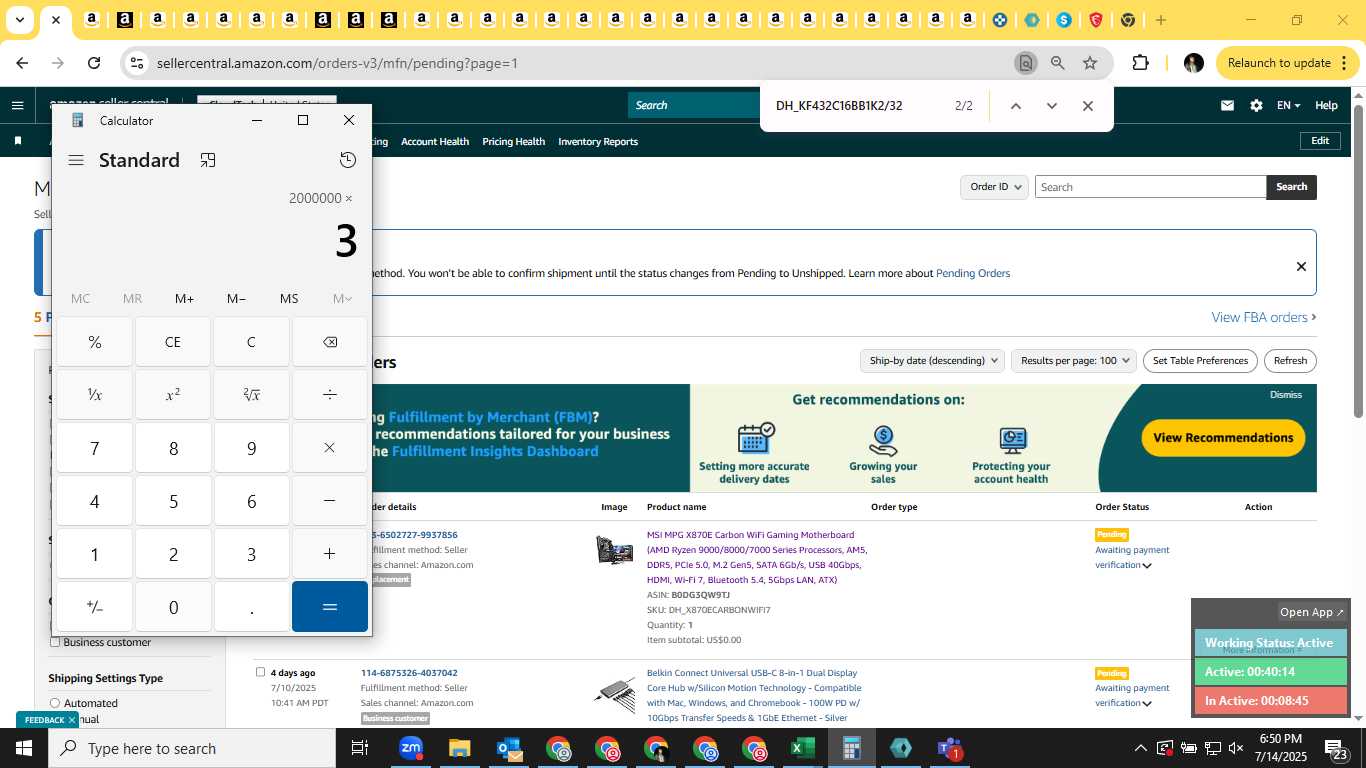Viewport: 1366px width, 768px height.
Task: Click Refresh orders button
Action: click(x=1290, y=360)
